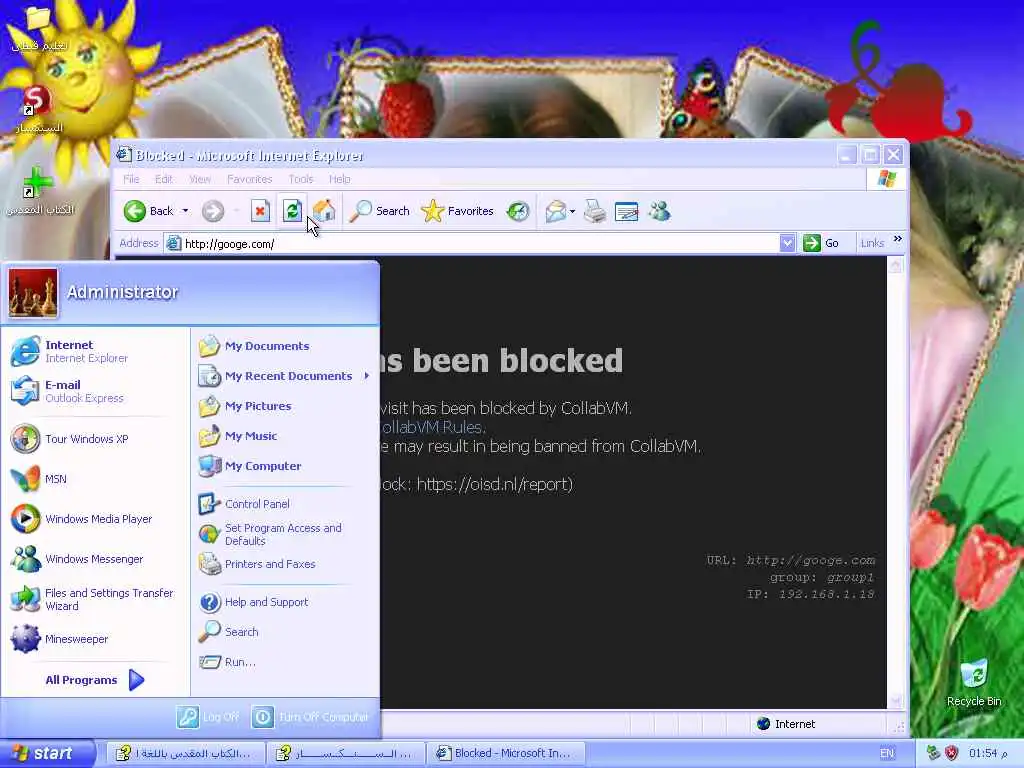Screen dimensions: 1024x768
Task: Open the File menu
Action: [x=131, y=179]
